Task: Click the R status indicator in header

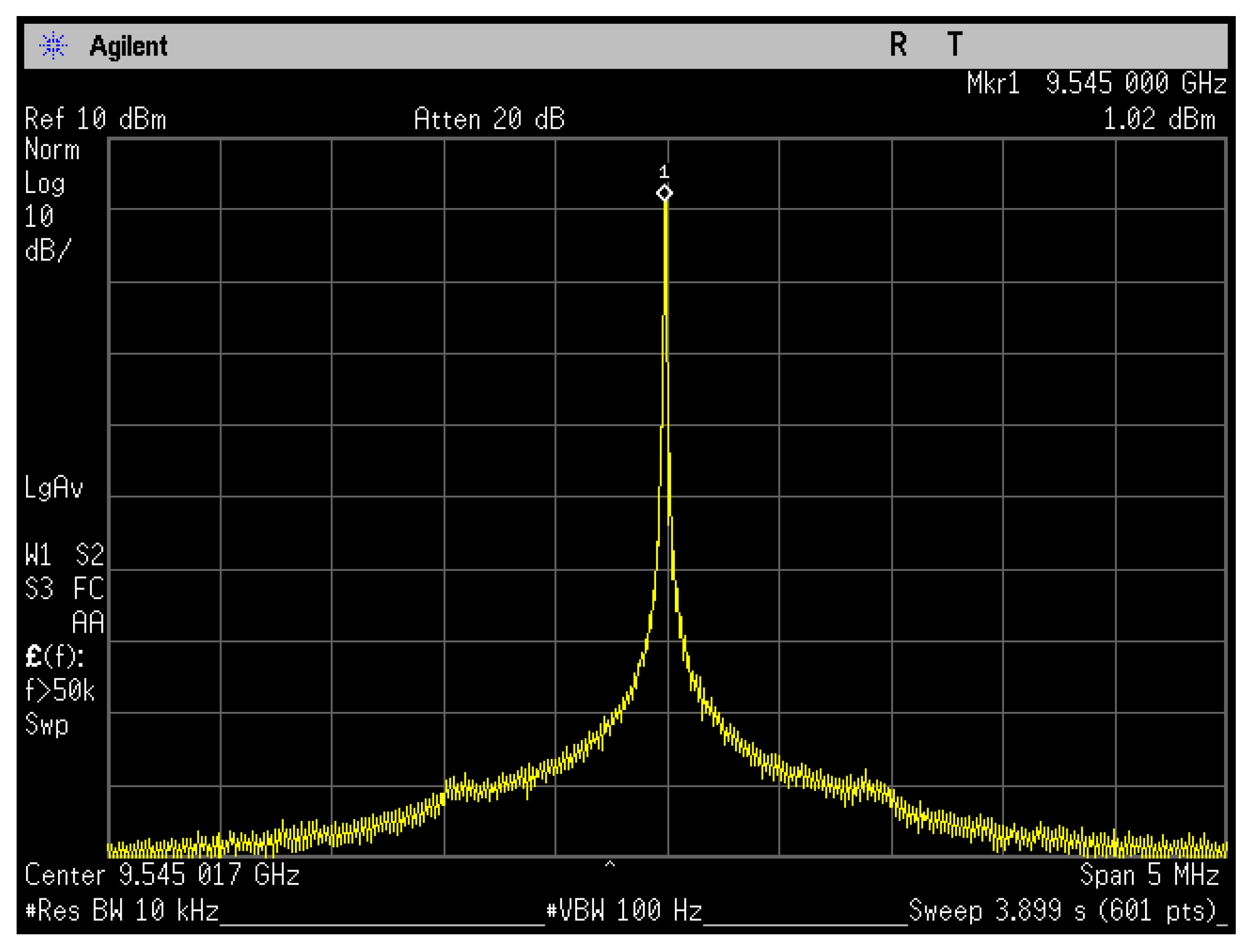Action: point(898,45)
